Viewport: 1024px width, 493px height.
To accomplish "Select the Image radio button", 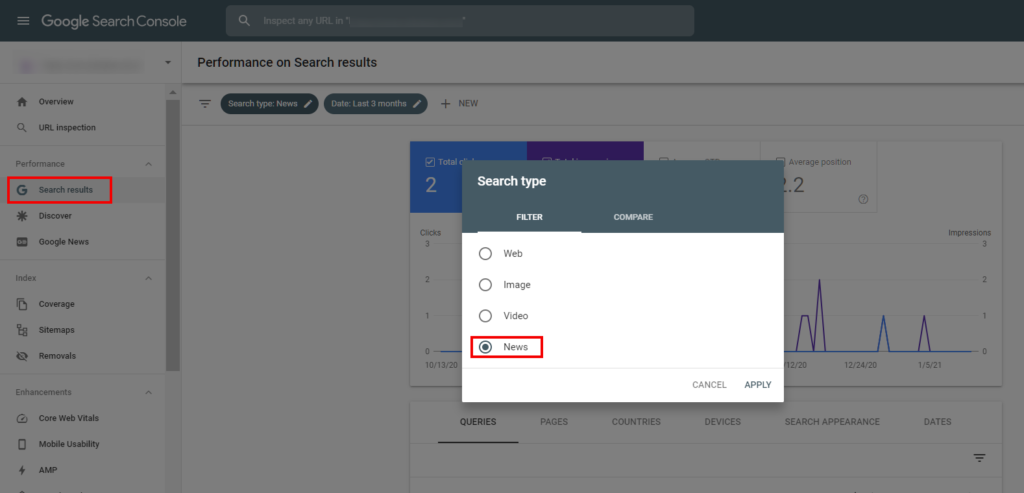I will pyautogui.click(x=485, y=285).
